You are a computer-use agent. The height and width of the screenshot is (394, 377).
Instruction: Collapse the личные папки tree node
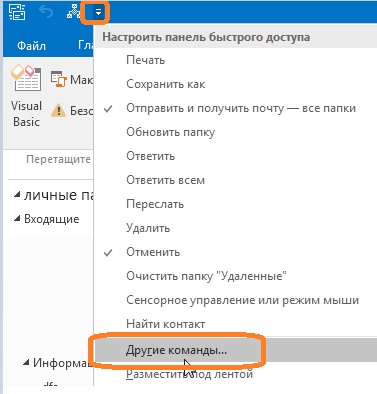17,195
